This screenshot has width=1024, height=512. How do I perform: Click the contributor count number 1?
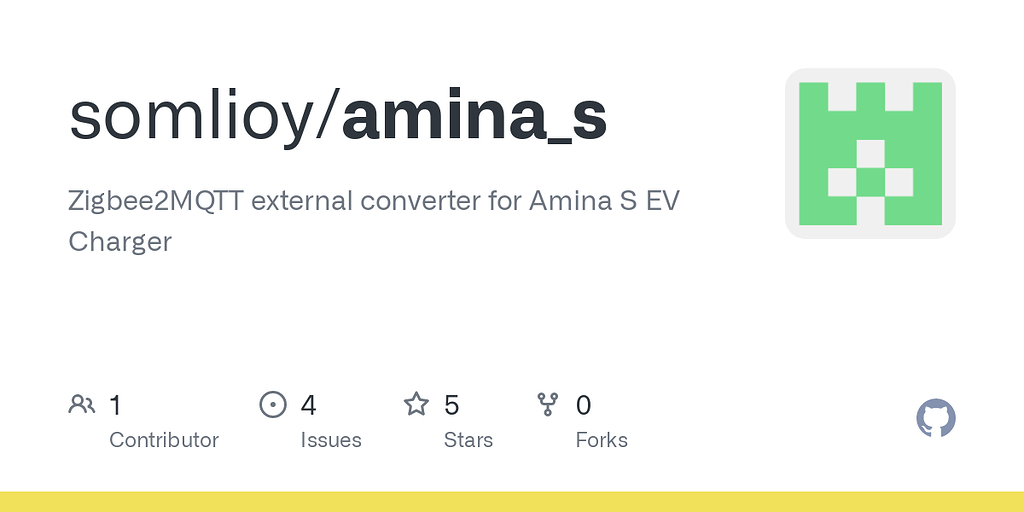(x=115, y=405)
